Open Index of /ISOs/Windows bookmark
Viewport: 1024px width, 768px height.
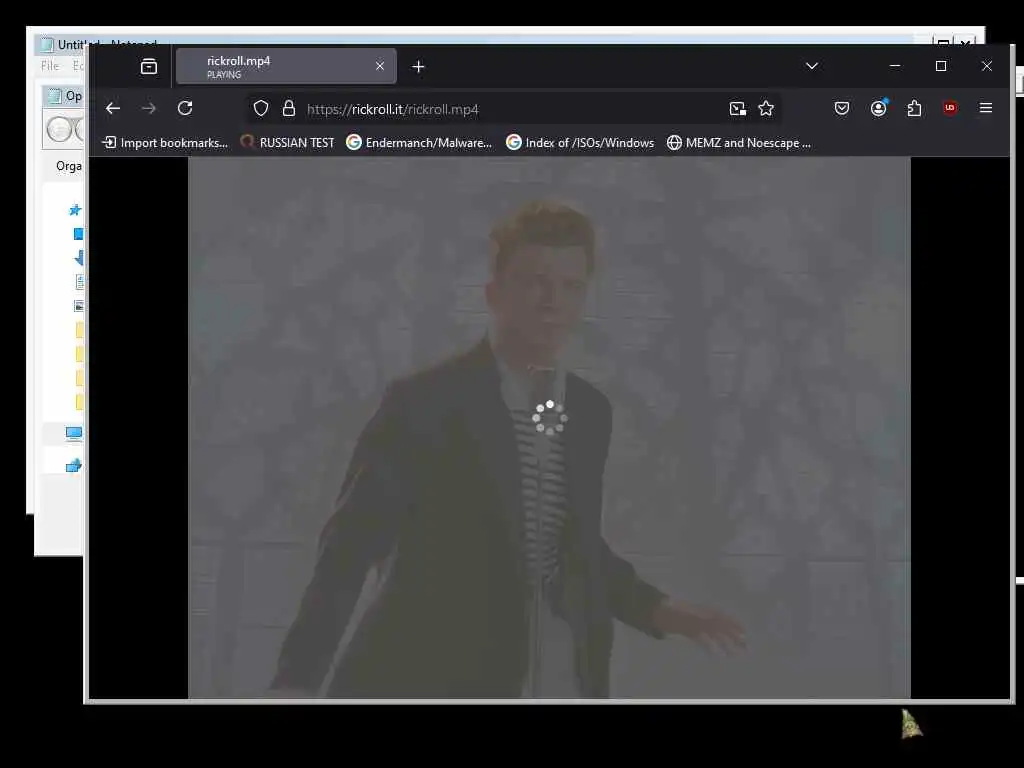click(x=580, y=142)
